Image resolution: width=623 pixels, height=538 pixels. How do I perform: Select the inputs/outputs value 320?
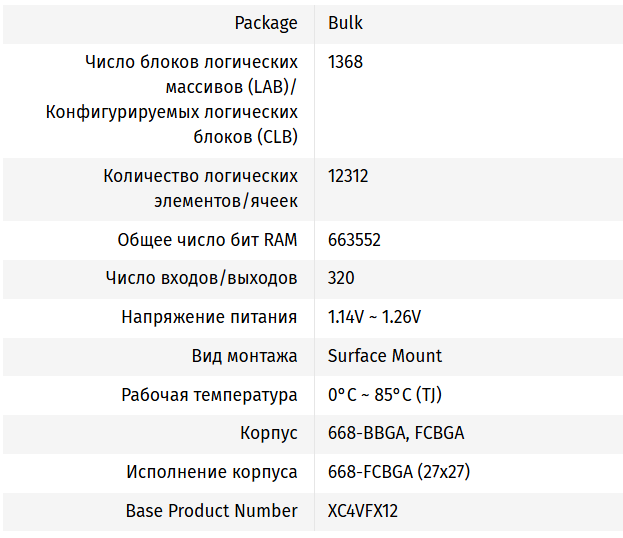[341, 278]
